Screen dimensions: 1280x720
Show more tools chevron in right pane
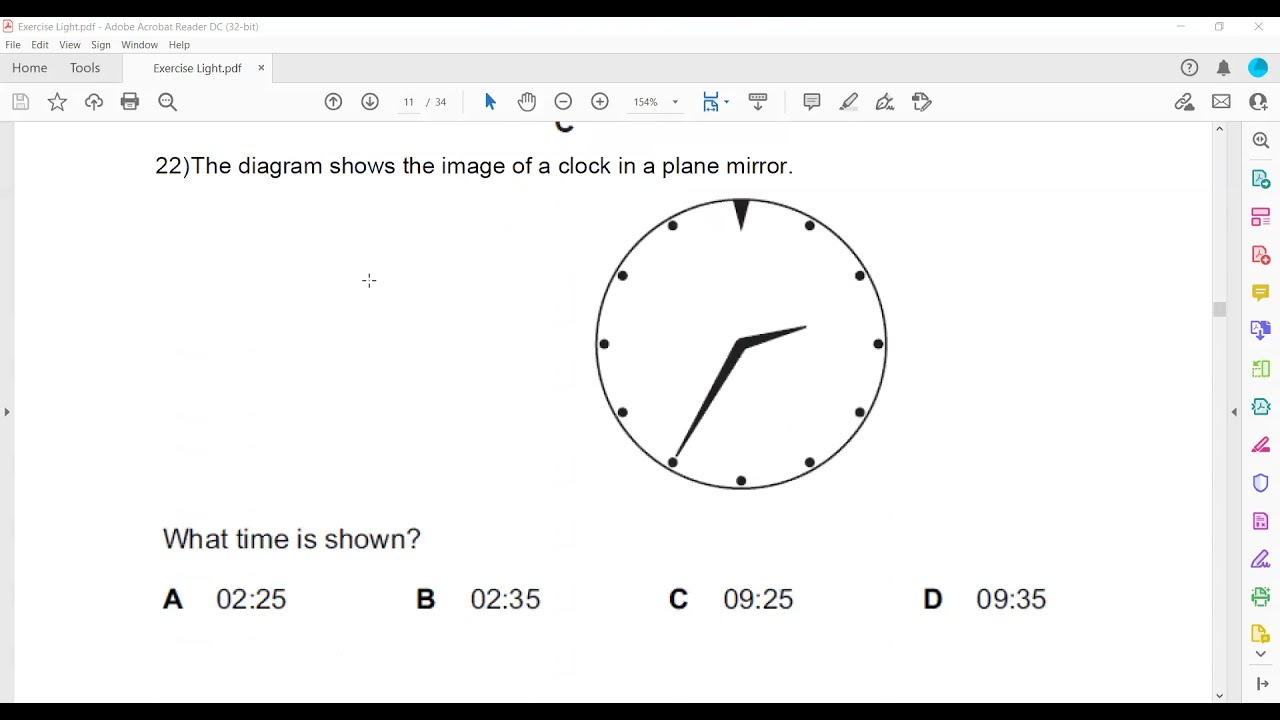pyautogui.click(x=1261, y=655)
